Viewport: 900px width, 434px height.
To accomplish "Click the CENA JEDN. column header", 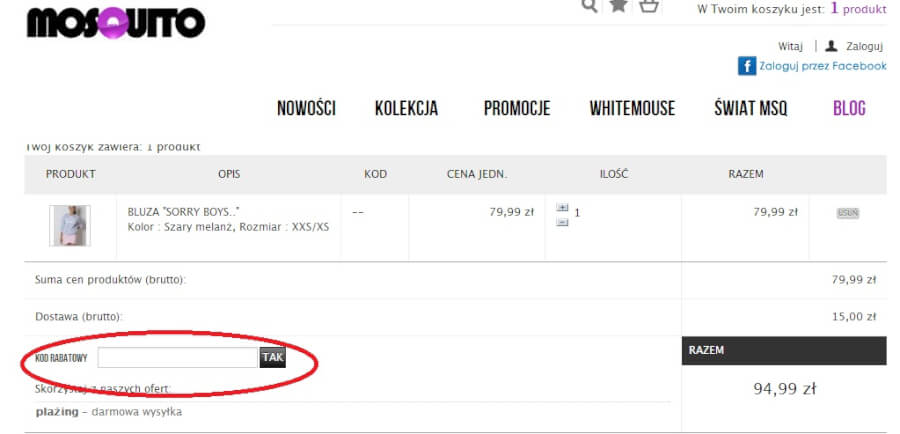I will click(477, 174).
